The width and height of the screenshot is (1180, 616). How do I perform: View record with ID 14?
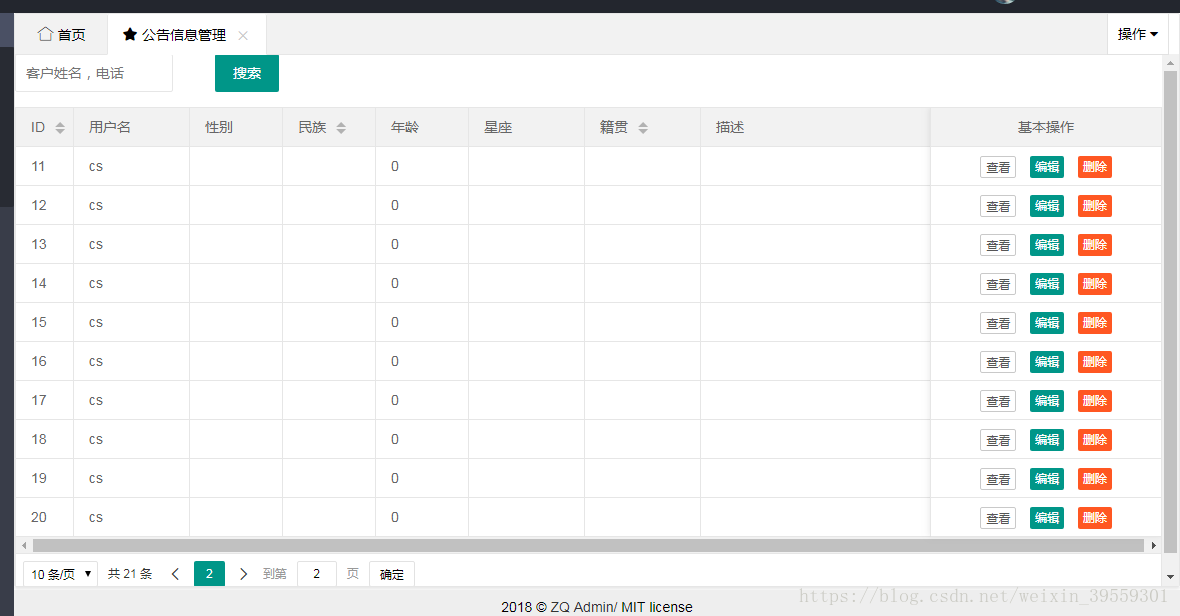point(998,284)
